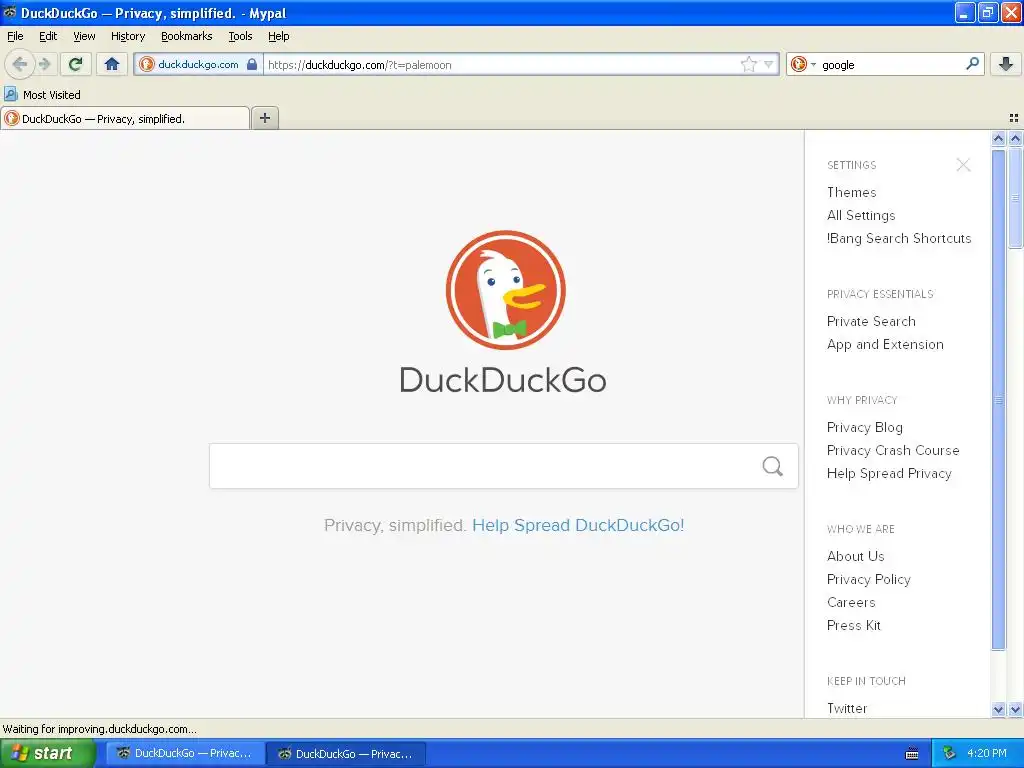
Task: Open the Most Visited bookmarks folder
Action: point(42,95)
